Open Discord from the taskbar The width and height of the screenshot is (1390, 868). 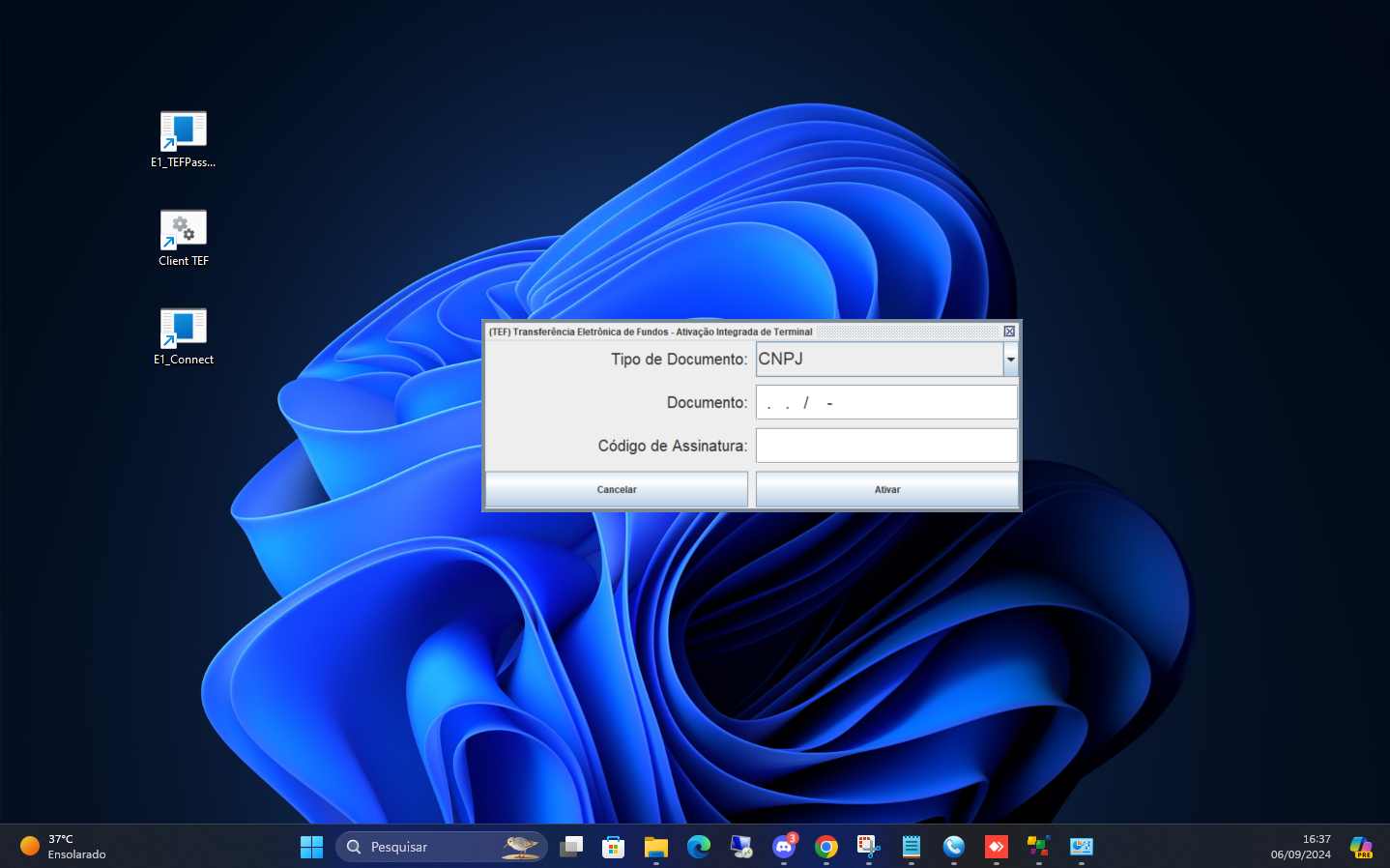[x=784, y=847]
